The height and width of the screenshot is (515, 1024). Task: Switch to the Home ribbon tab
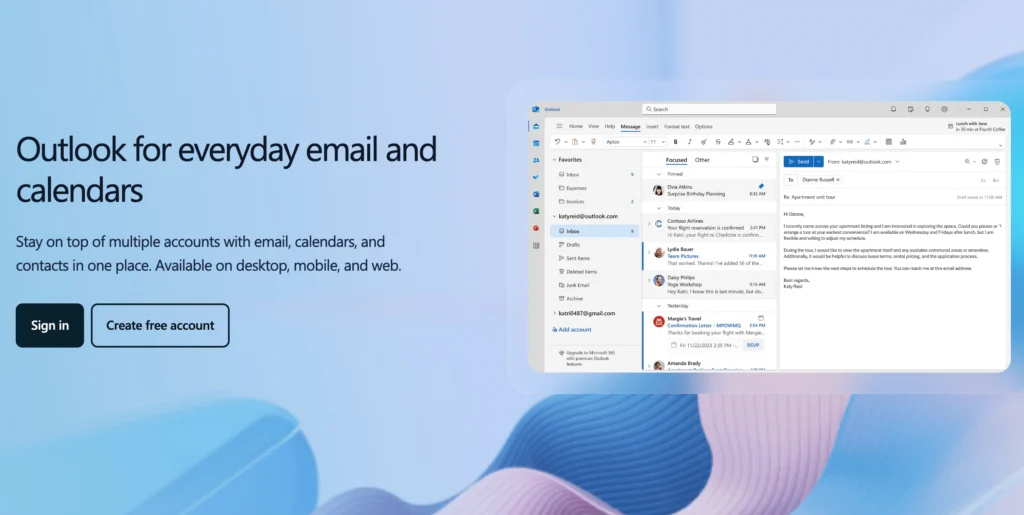tap(576, 126)
